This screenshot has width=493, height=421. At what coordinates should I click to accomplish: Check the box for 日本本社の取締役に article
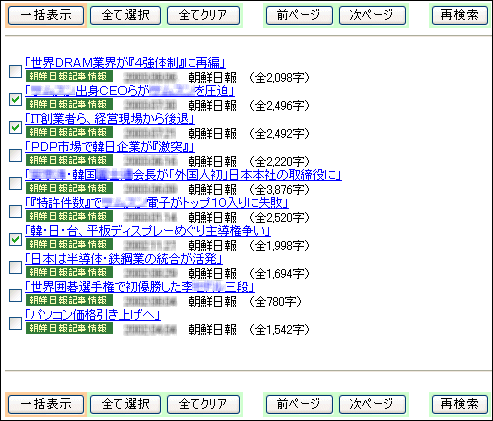[15, 183]
